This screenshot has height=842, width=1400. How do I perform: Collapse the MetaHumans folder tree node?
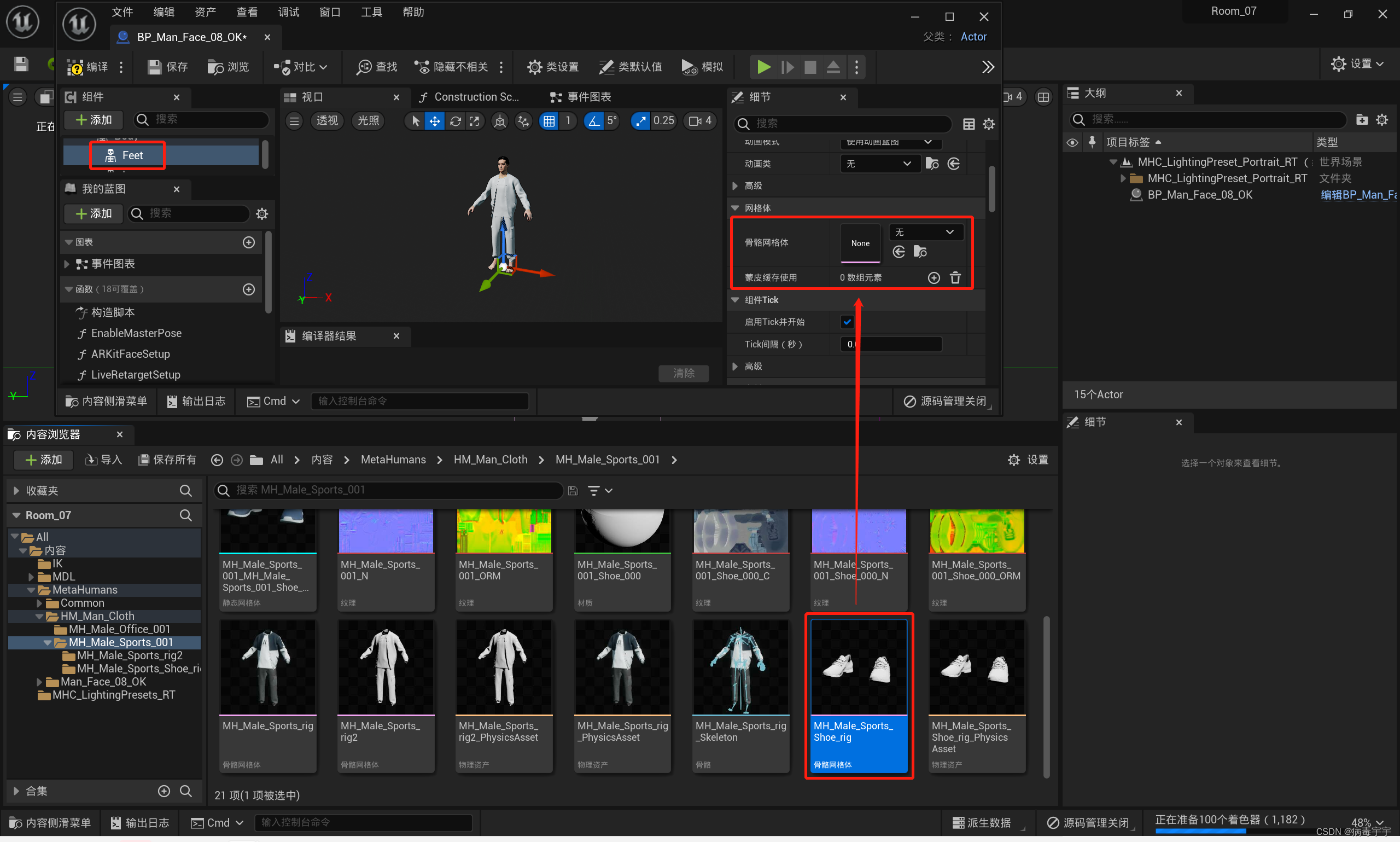(x=32, y=590)
